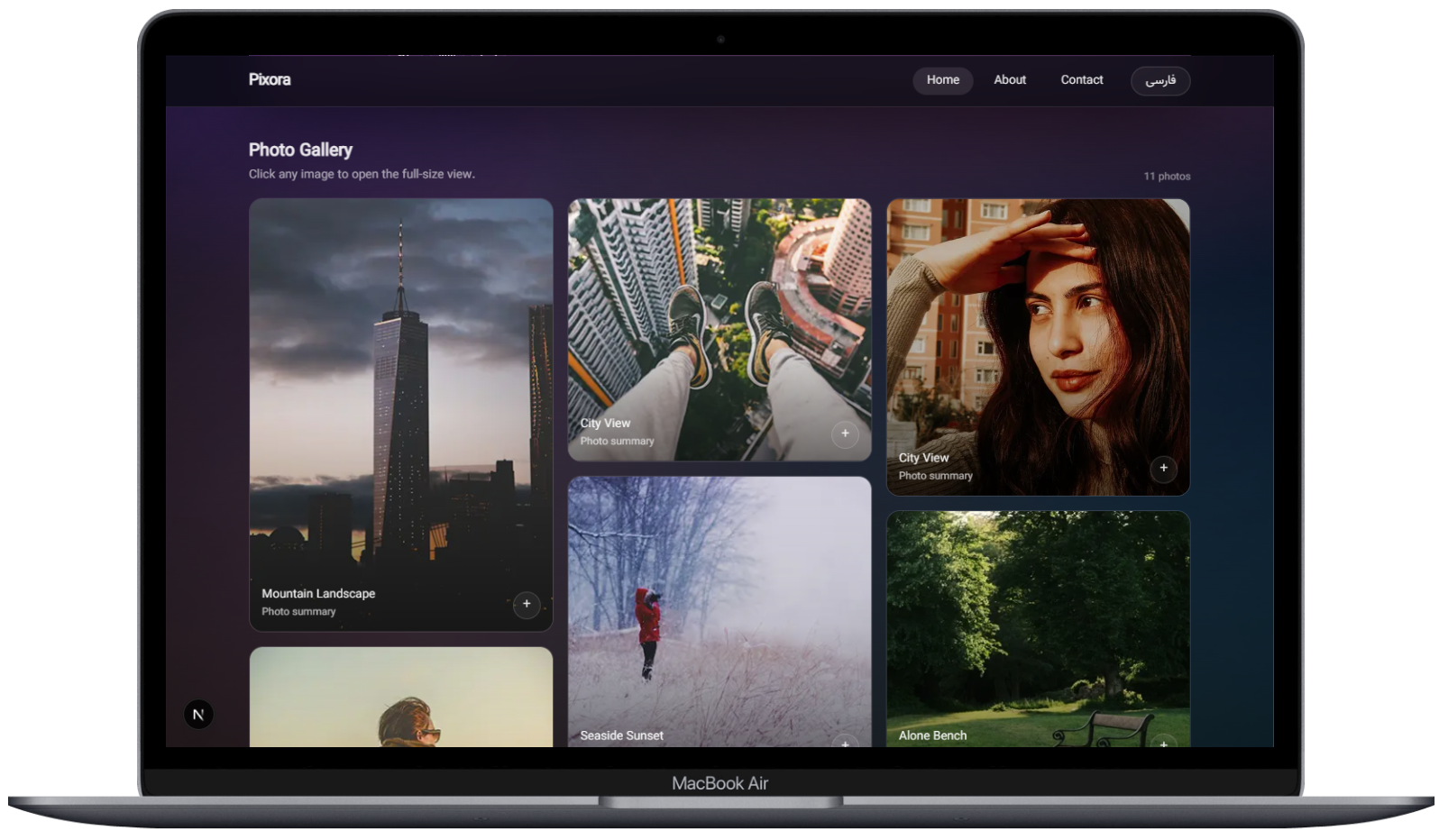Click the "Photo Gallery" heading
This screenshot has width=1448, height=840.
coord(300,150)
